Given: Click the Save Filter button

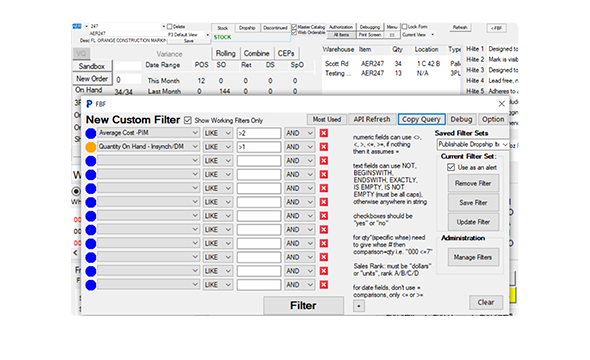Looking at the screenshot, I should click(x=473, y=203).
